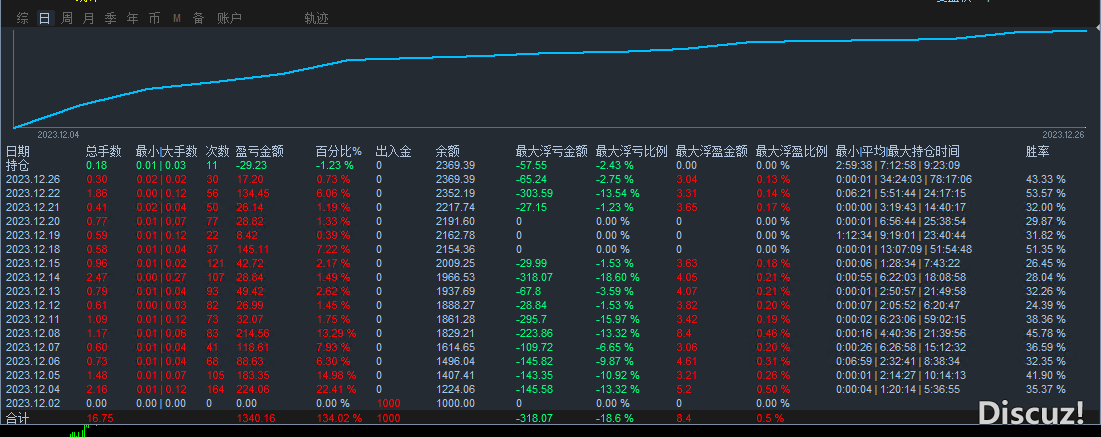Click the 合计 total row label
This screenshot has height=437, width=1101.
pyautogui.click(x=18, y=419)
